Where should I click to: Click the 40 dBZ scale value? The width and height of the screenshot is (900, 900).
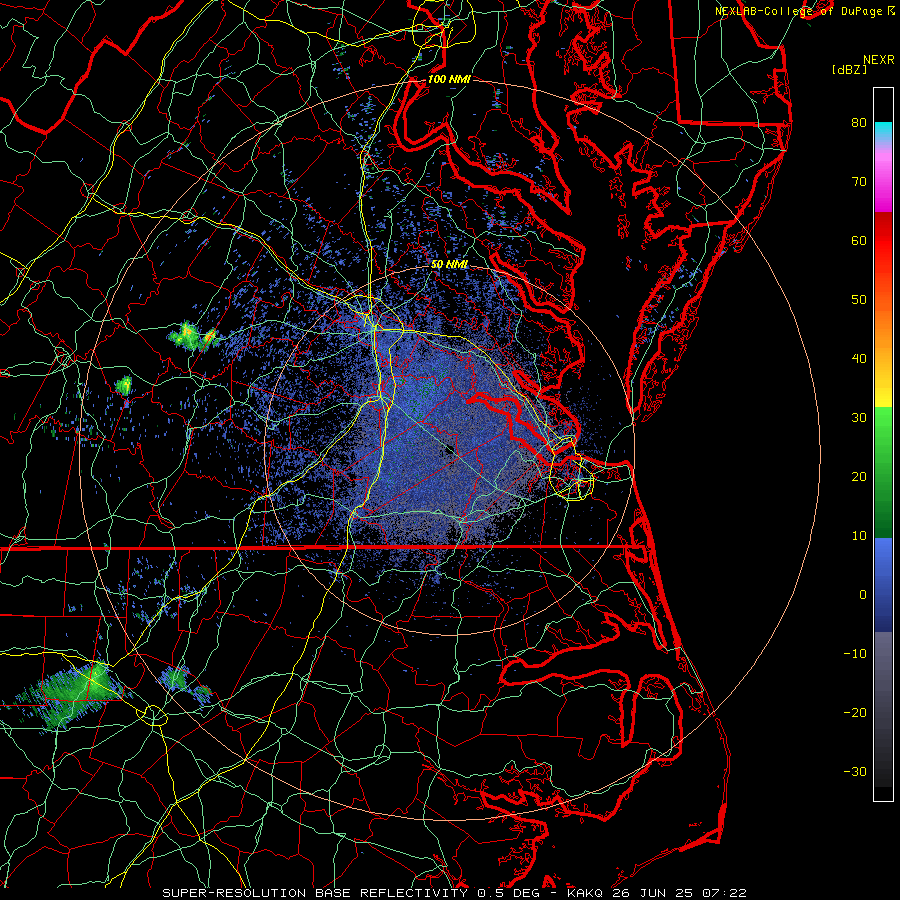(859, 359)
